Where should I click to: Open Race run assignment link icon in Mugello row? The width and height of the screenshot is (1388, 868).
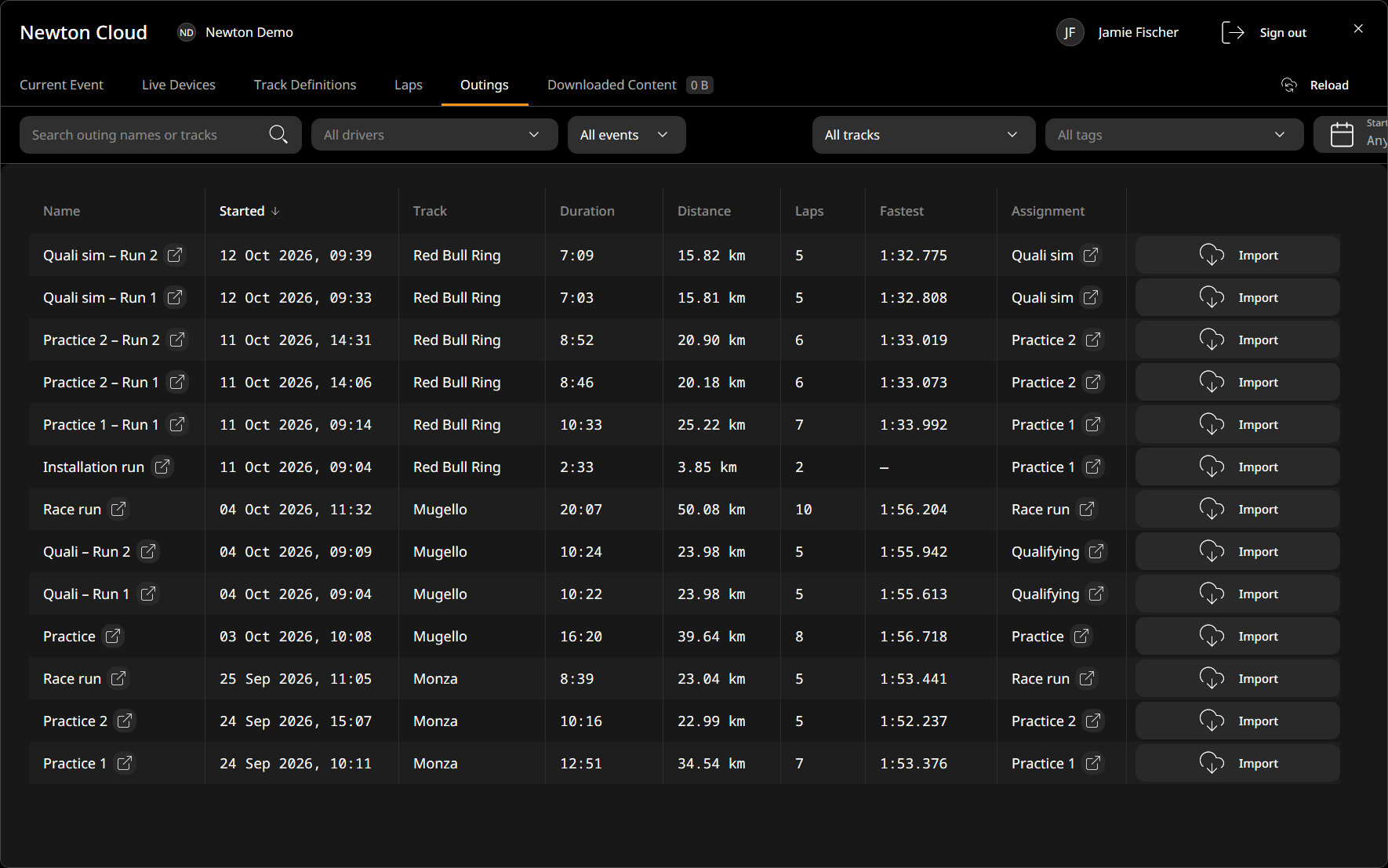tap(1086, 510)
